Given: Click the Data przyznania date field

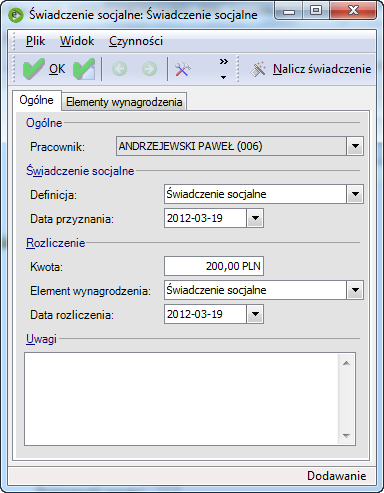Looking at the screenshot, I should (205, 218).
